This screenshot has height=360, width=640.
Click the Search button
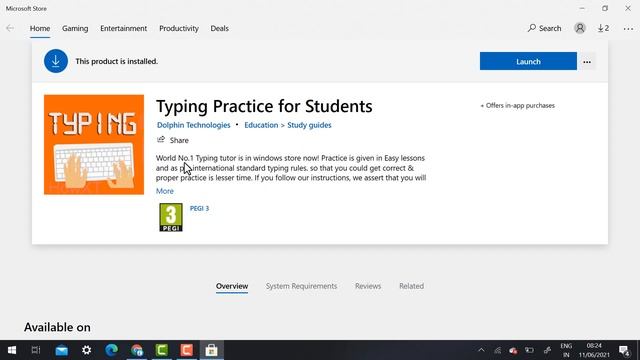coord(544,28)
